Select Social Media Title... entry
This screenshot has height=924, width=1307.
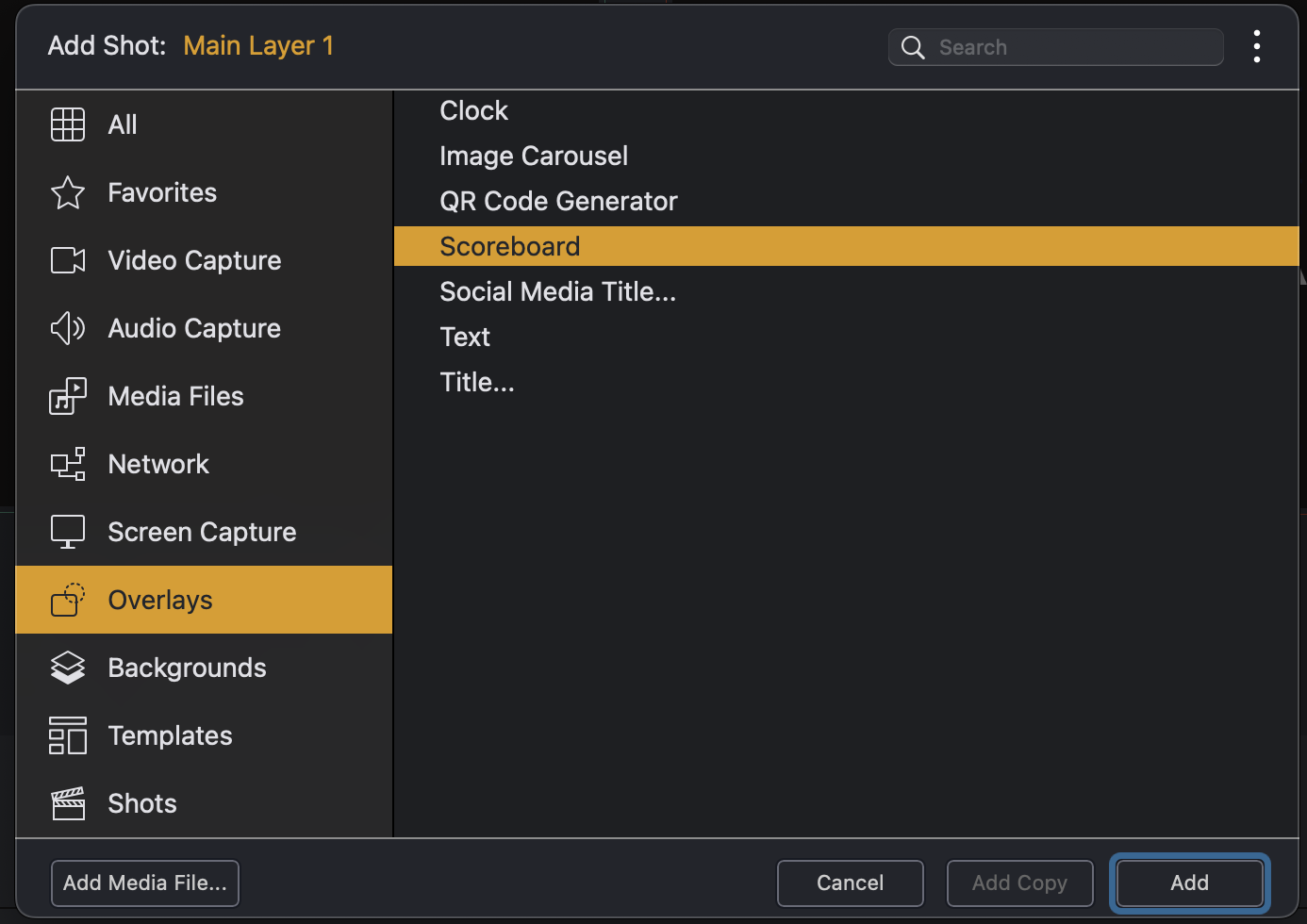557,292
